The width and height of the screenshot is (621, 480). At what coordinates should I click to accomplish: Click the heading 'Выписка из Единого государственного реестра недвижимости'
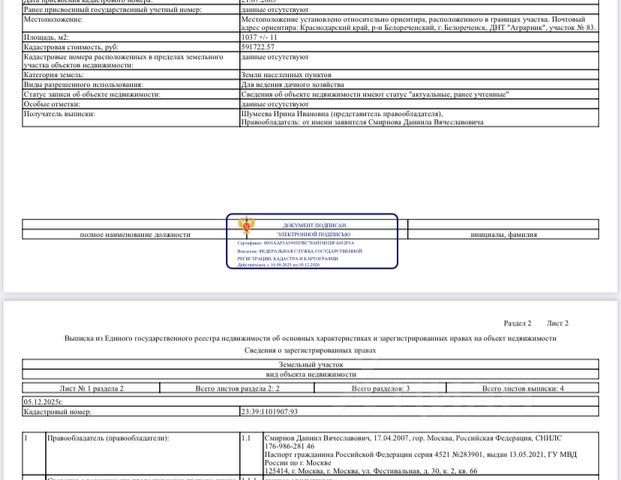point(310,339)
